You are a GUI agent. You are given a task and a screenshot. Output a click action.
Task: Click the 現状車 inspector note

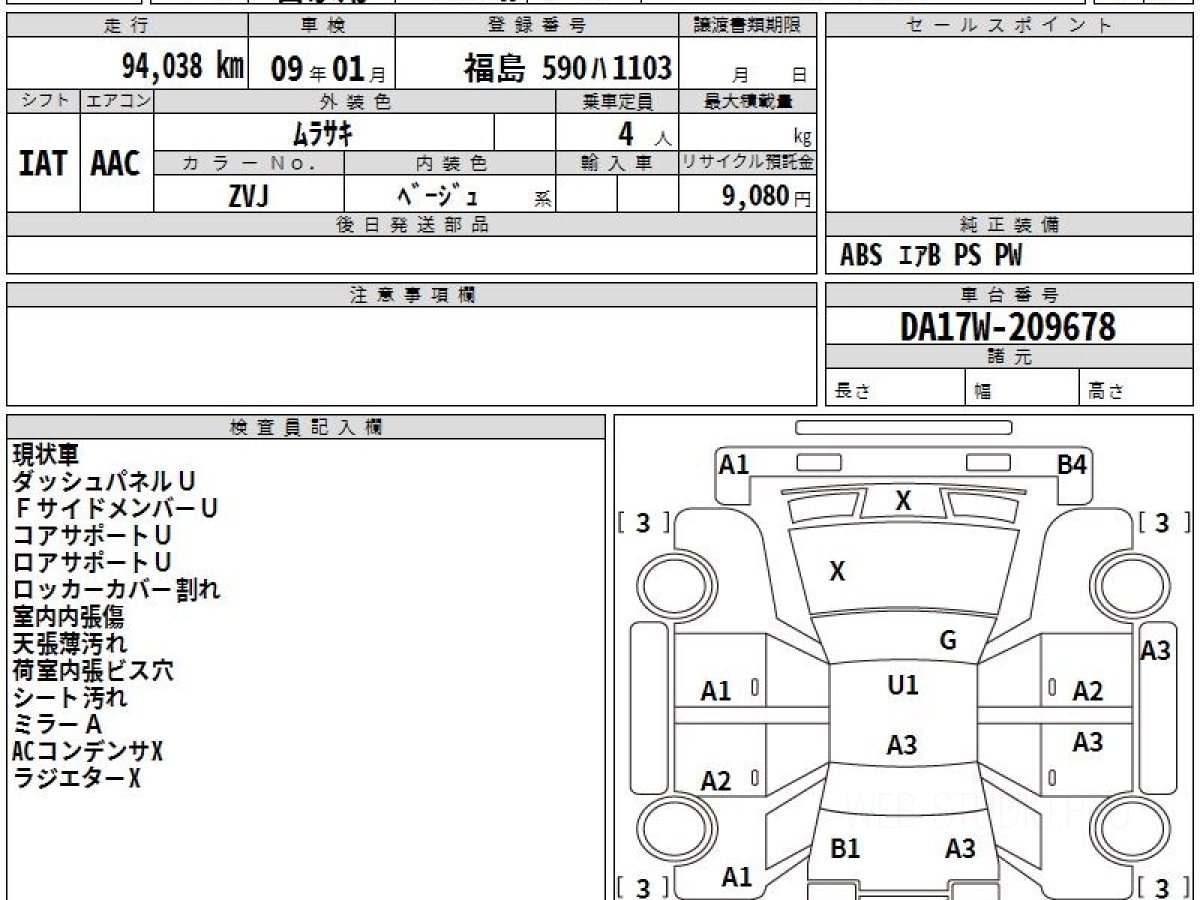point(45,455)
